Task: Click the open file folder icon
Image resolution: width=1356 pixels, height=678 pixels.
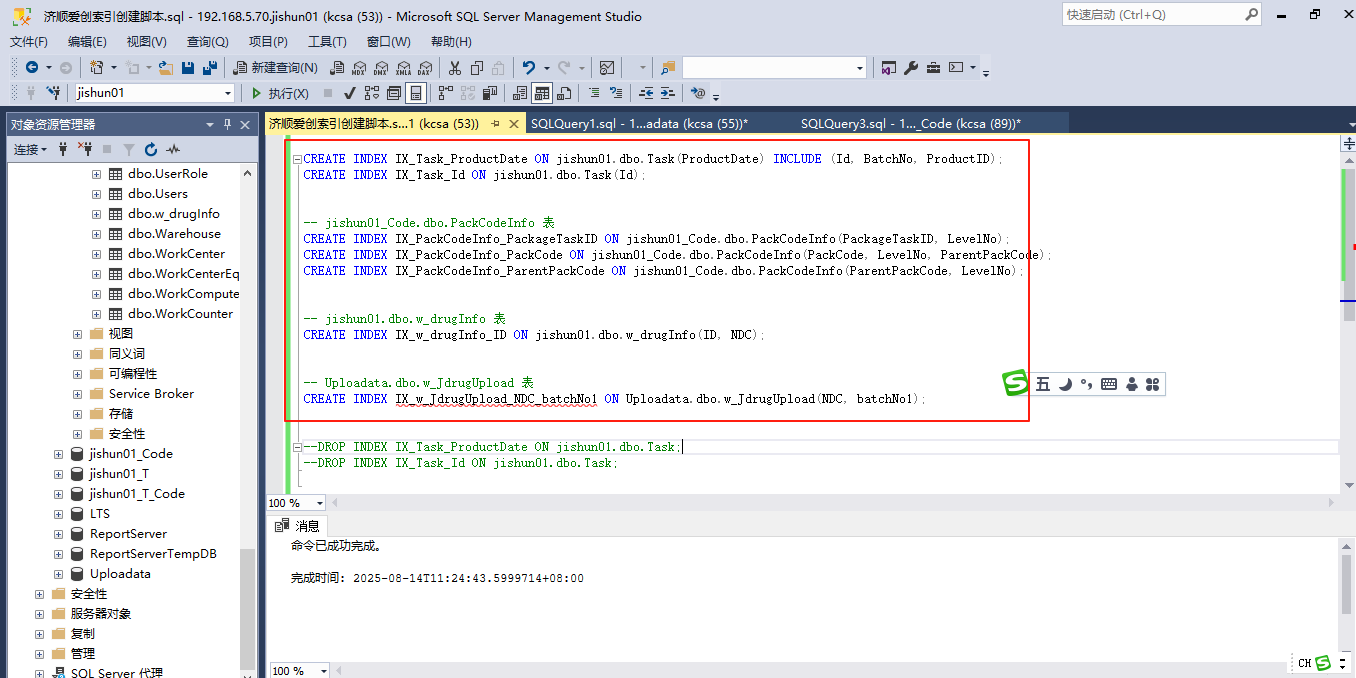Action: (165, 67)
